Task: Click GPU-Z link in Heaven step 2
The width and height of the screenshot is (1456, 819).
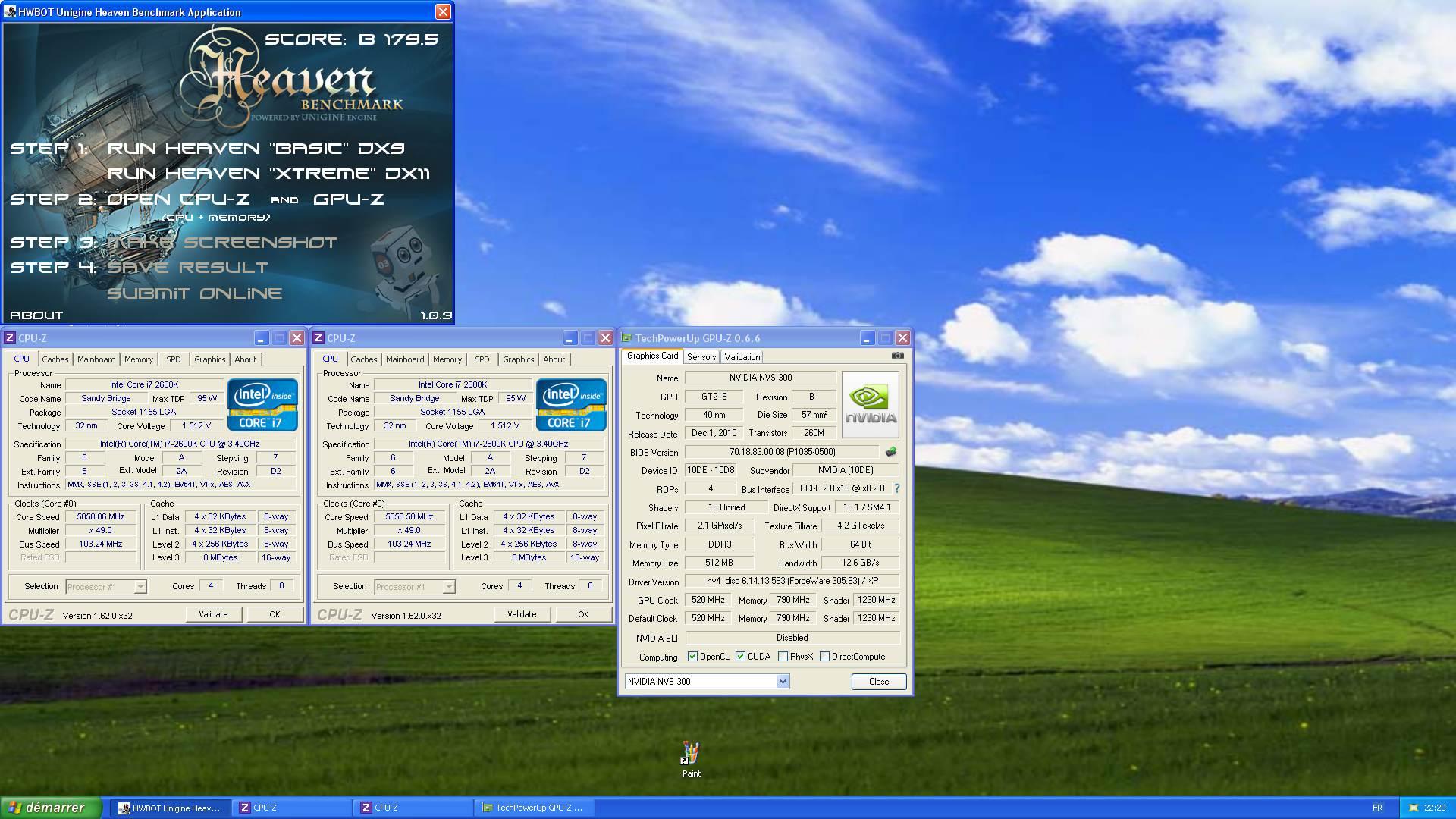Action: tap(349, 199)
